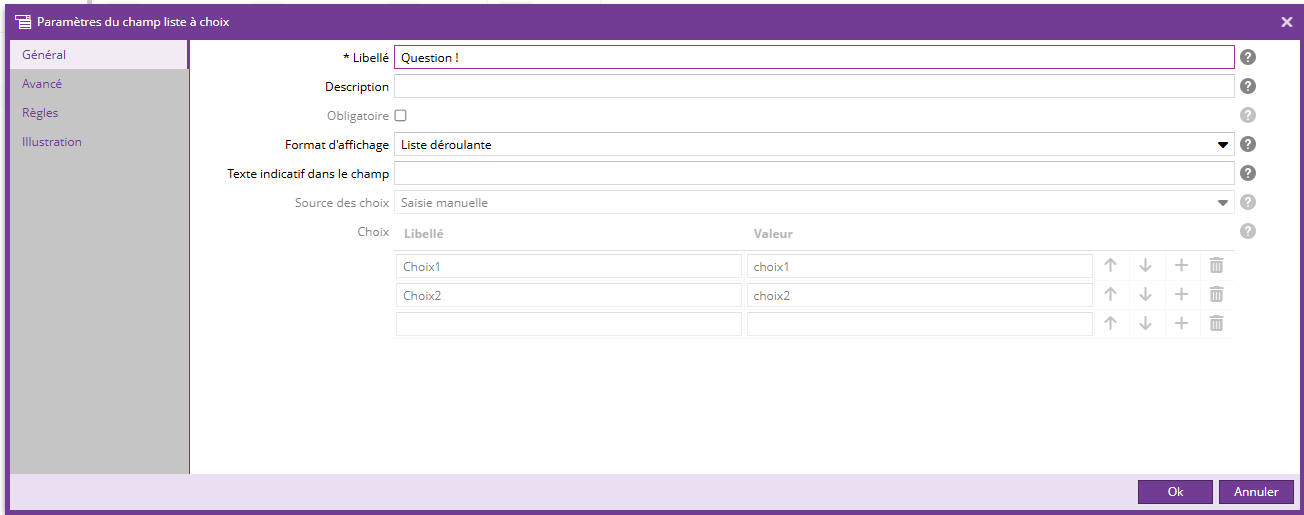
Task: Delete the Choix1 row with trash icon
Action: click(x=1216, y=266)
